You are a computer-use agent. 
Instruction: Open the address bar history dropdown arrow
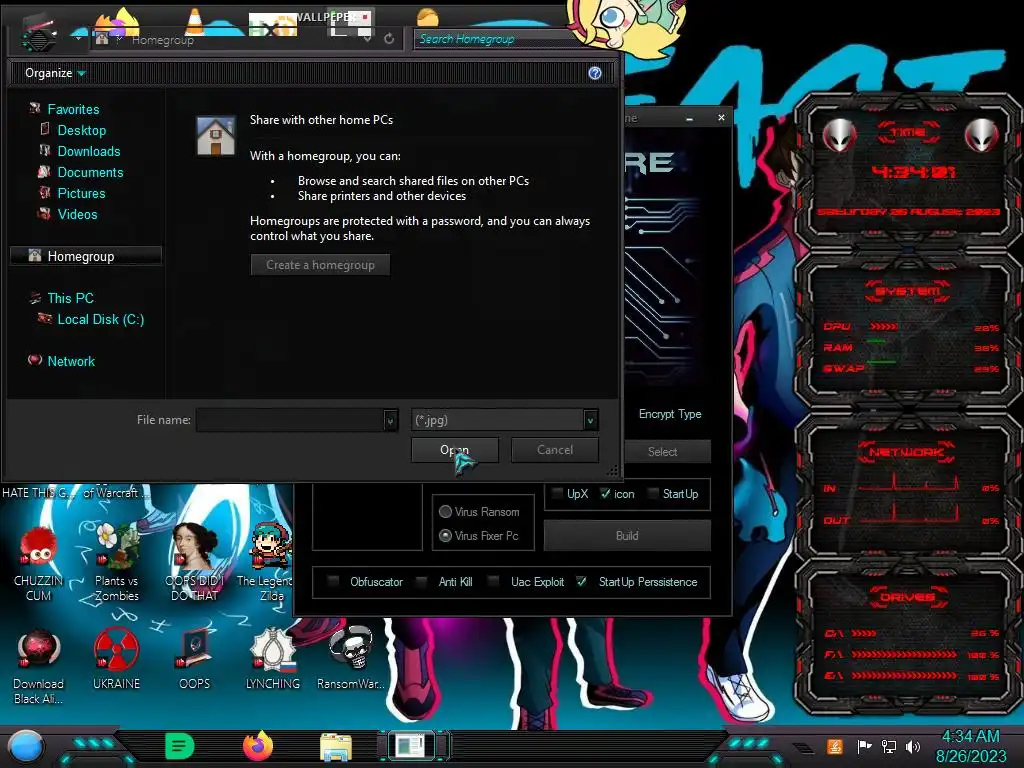(x=367, y=39)
